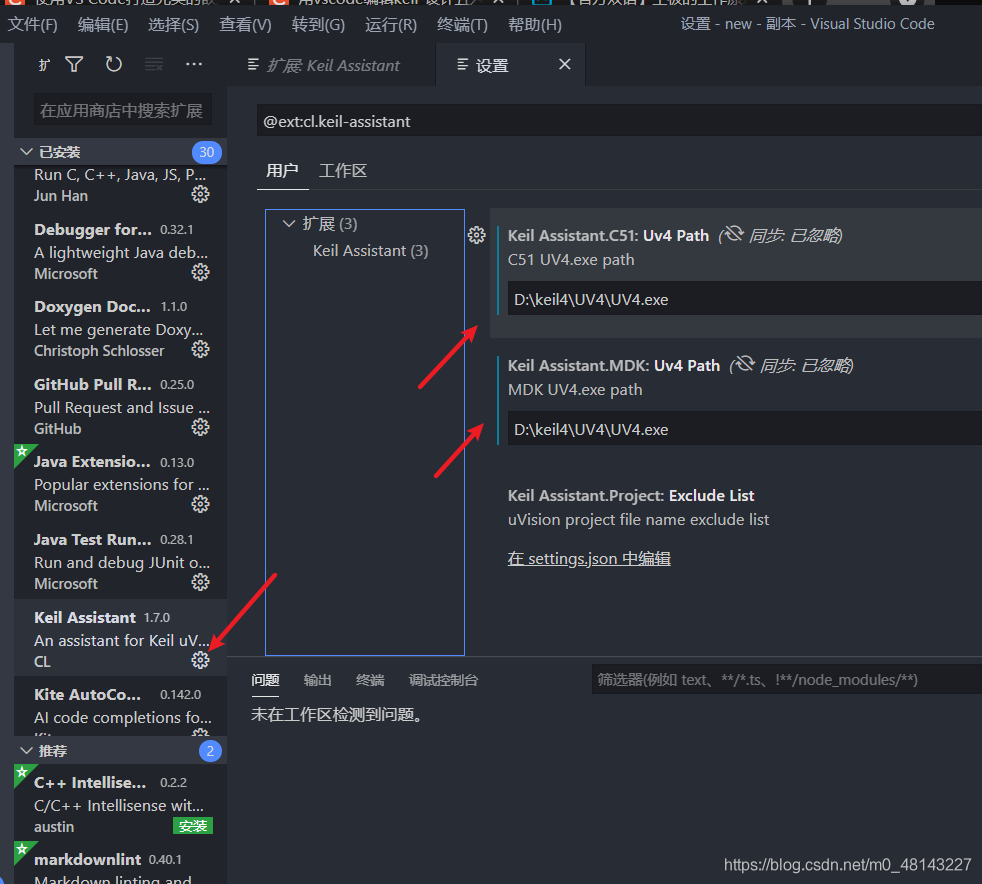Clear extensions search results icon

[153, 64]
